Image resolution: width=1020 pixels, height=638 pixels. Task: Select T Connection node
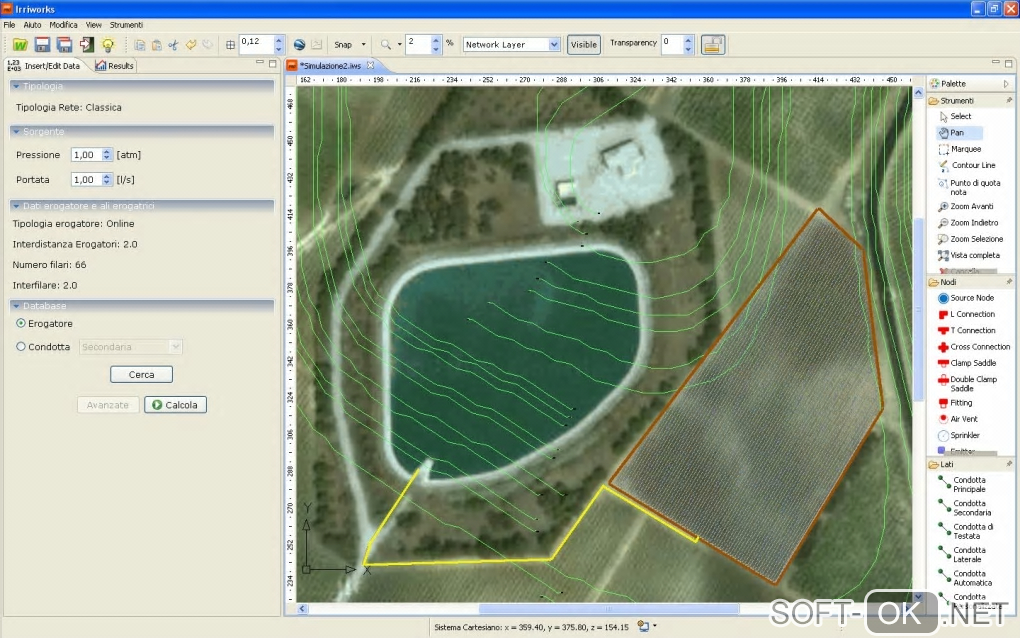pyautogui.click(x=967, y=330)
